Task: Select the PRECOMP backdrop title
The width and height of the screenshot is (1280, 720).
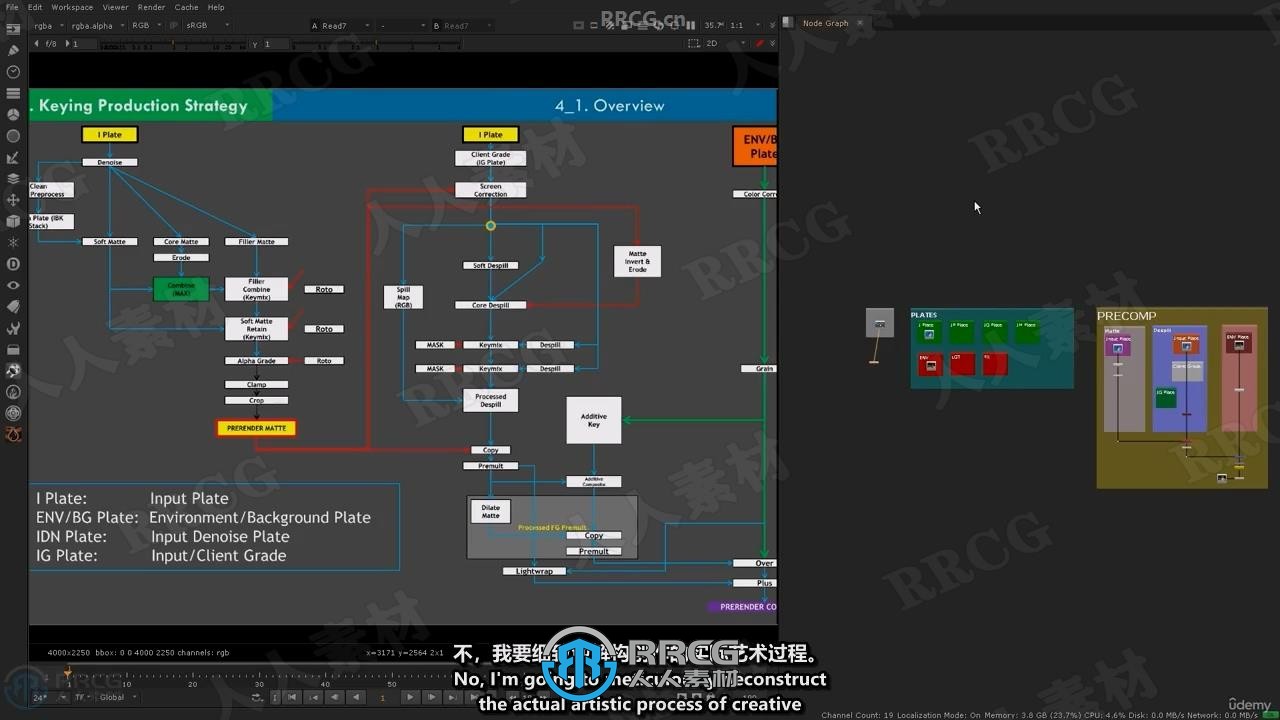Action: [1126, 316]
